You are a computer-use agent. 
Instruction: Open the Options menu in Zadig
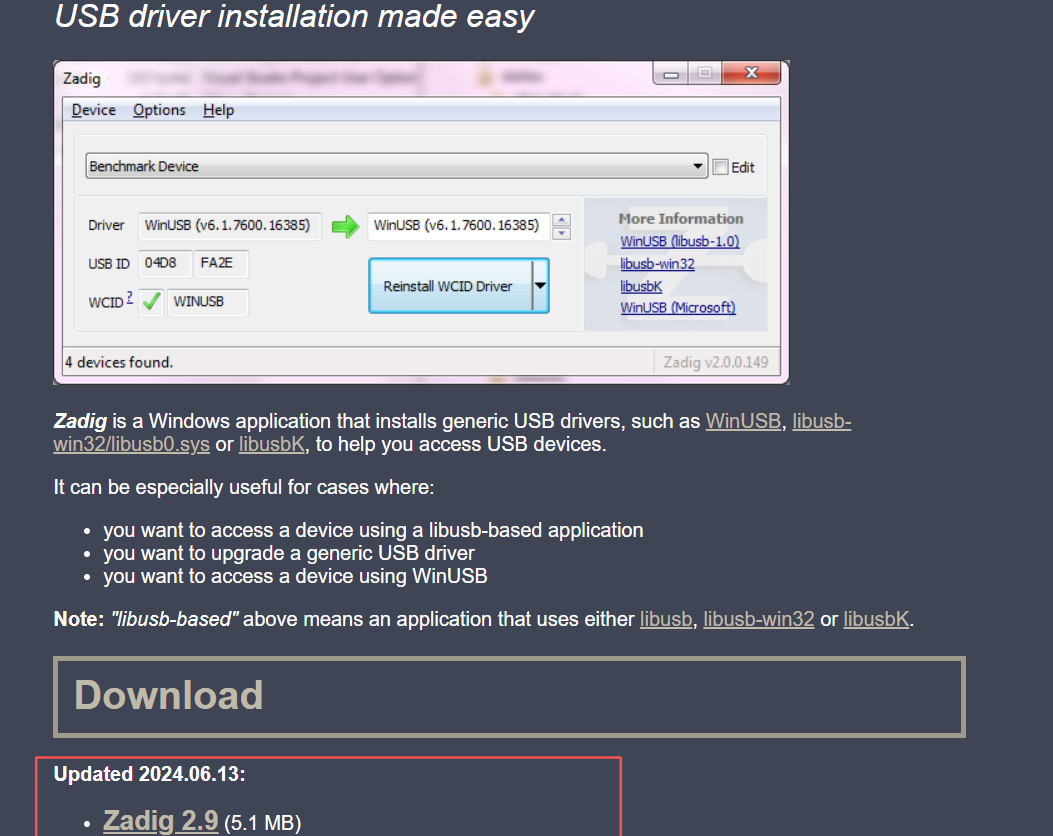pyautogui.click(x=158, y=110)
